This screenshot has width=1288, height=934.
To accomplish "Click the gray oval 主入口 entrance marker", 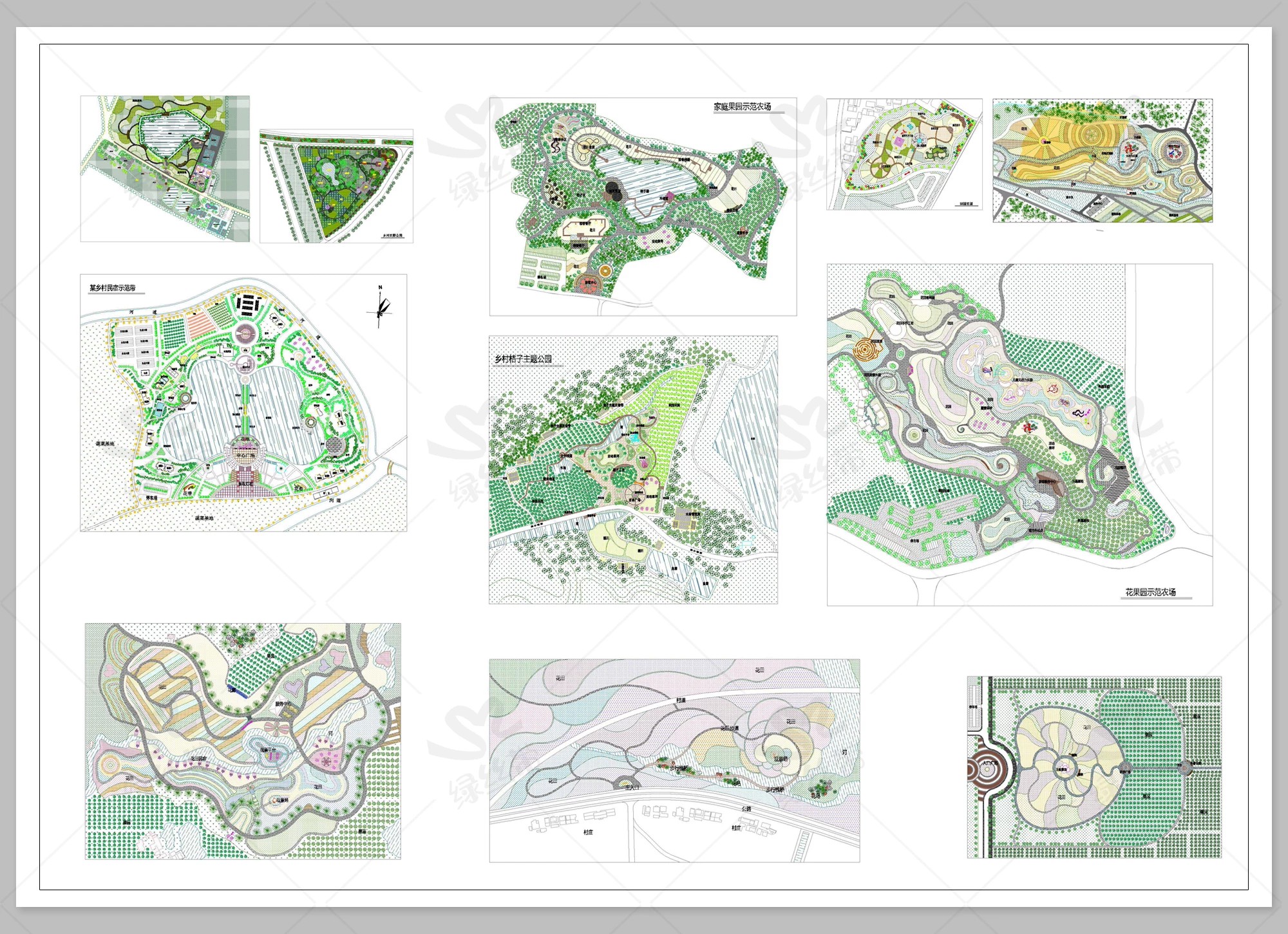I will [625, 785].
